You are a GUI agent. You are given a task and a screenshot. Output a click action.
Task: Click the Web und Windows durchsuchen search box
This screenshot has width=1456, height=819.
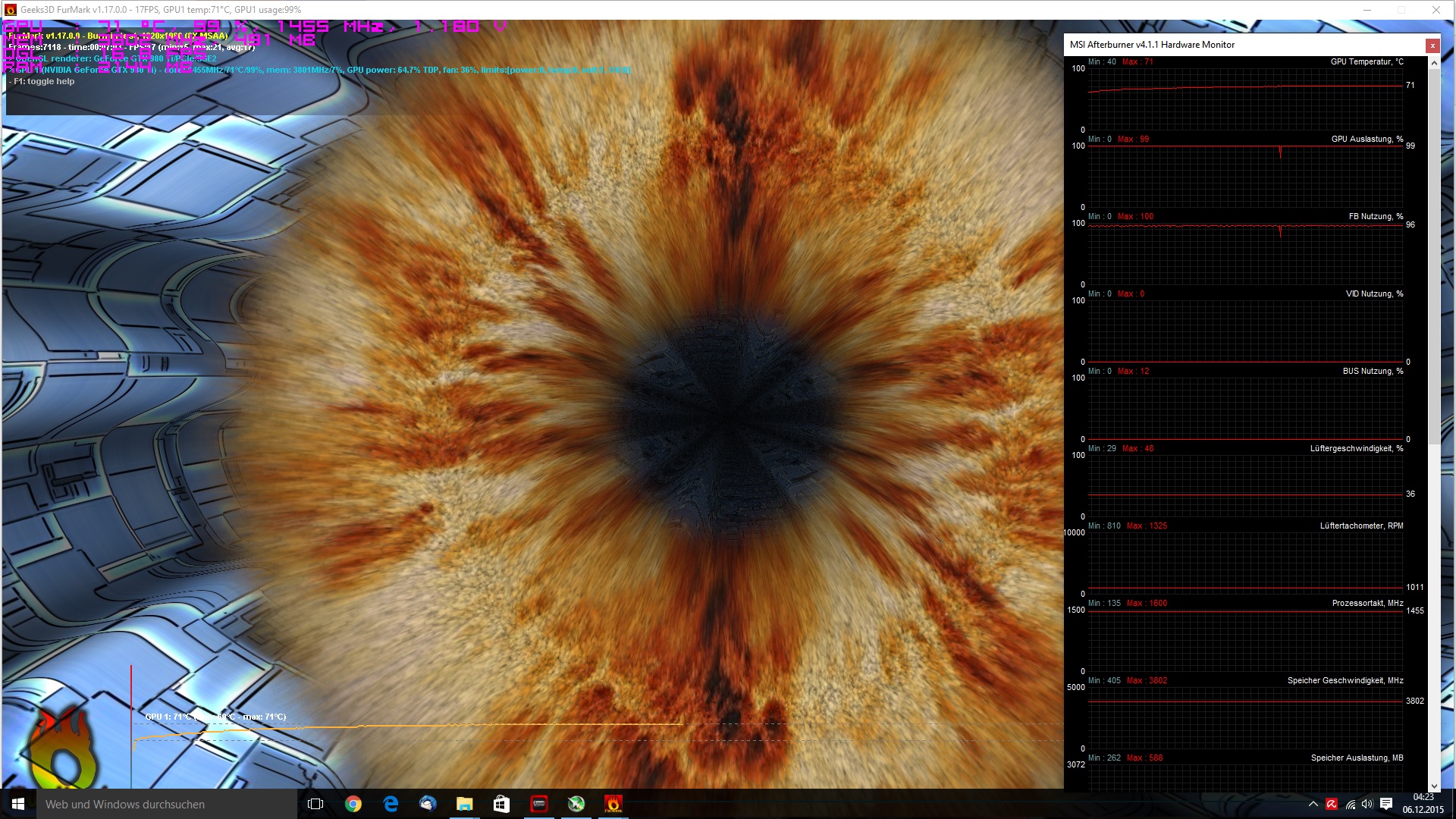pos(167,804)
